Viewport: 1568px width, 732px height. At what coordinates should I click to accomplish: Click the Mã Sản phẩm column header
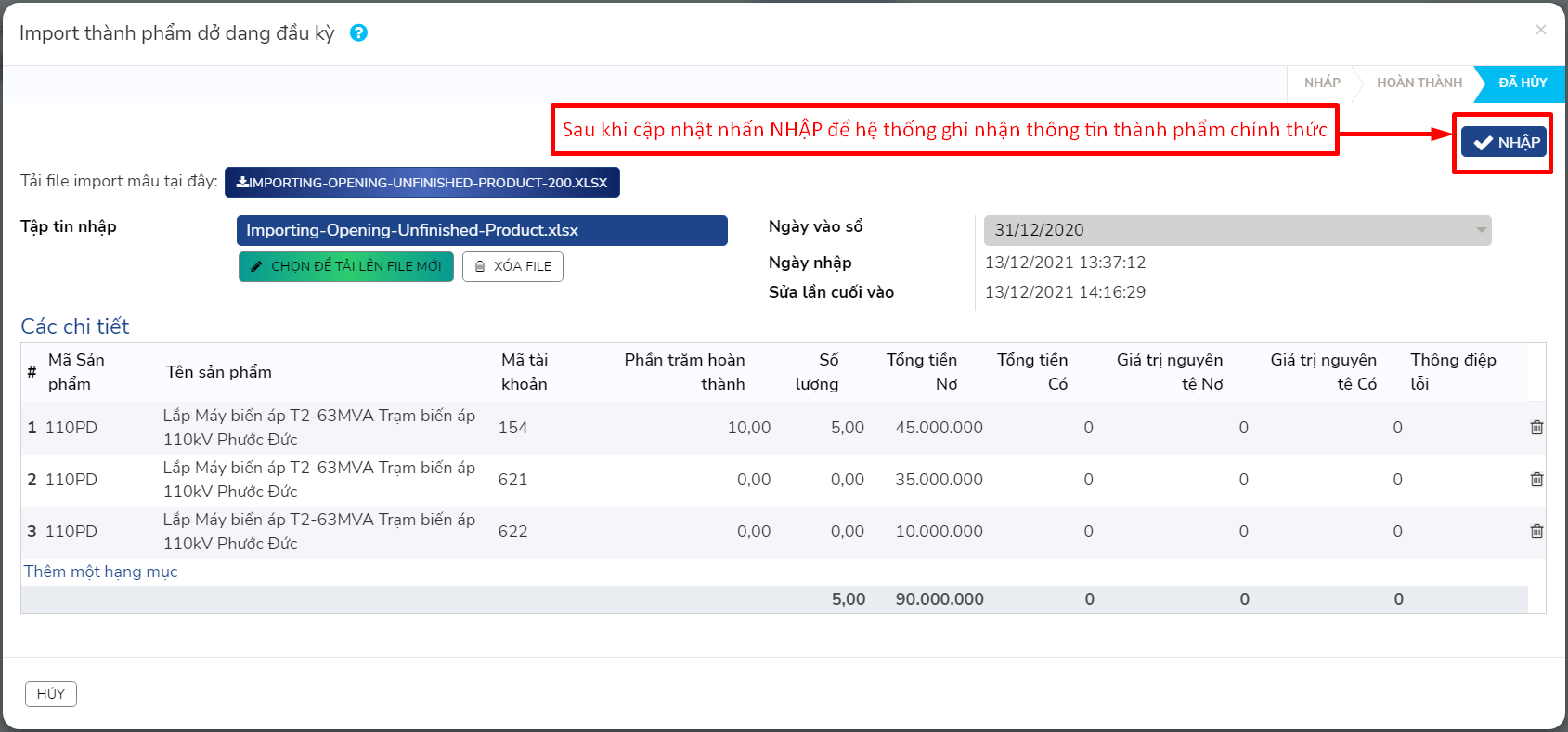pyautogui.click(x=76, y=372)
